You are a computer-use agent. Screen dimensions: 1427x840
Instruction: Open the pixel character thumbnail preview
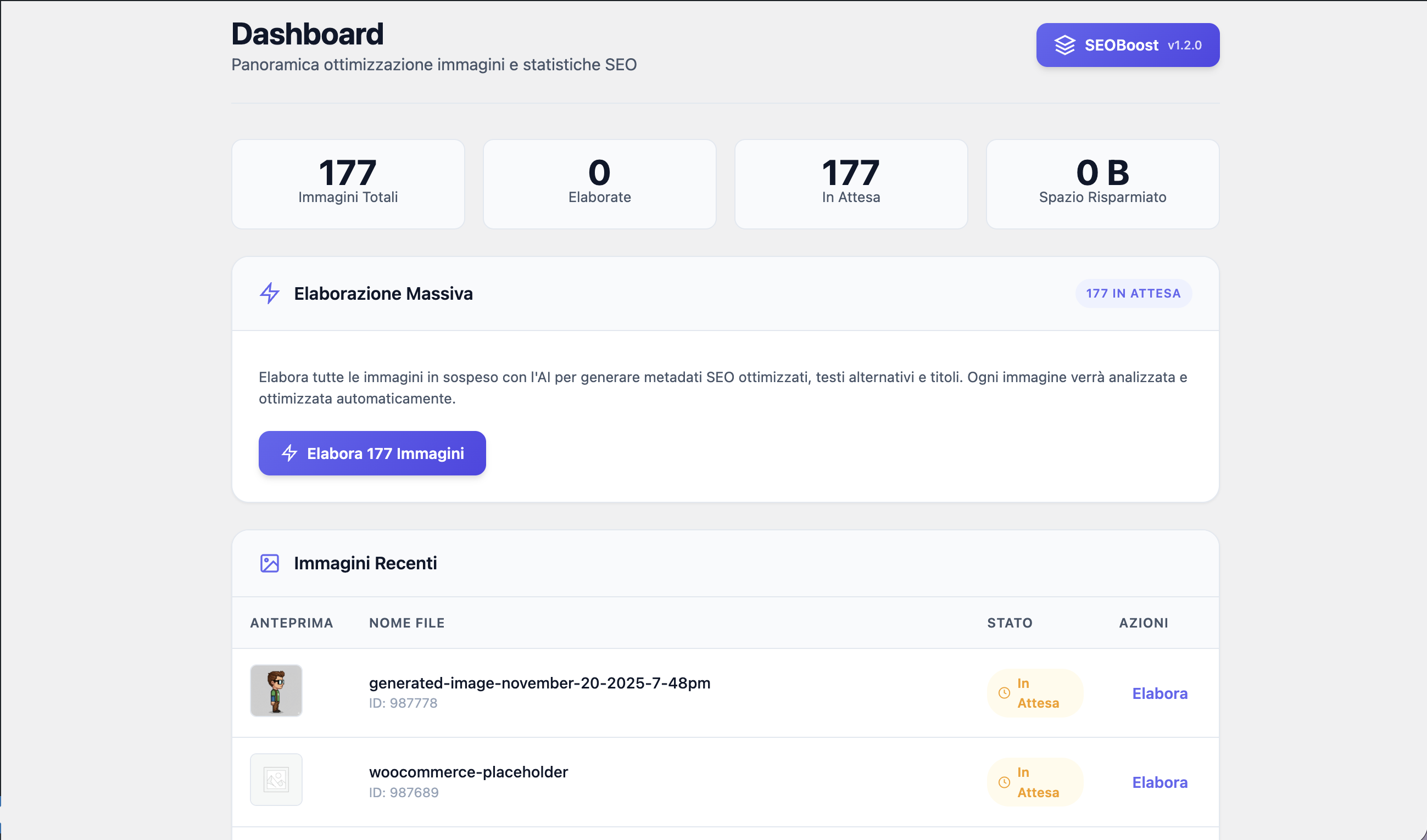276,691
